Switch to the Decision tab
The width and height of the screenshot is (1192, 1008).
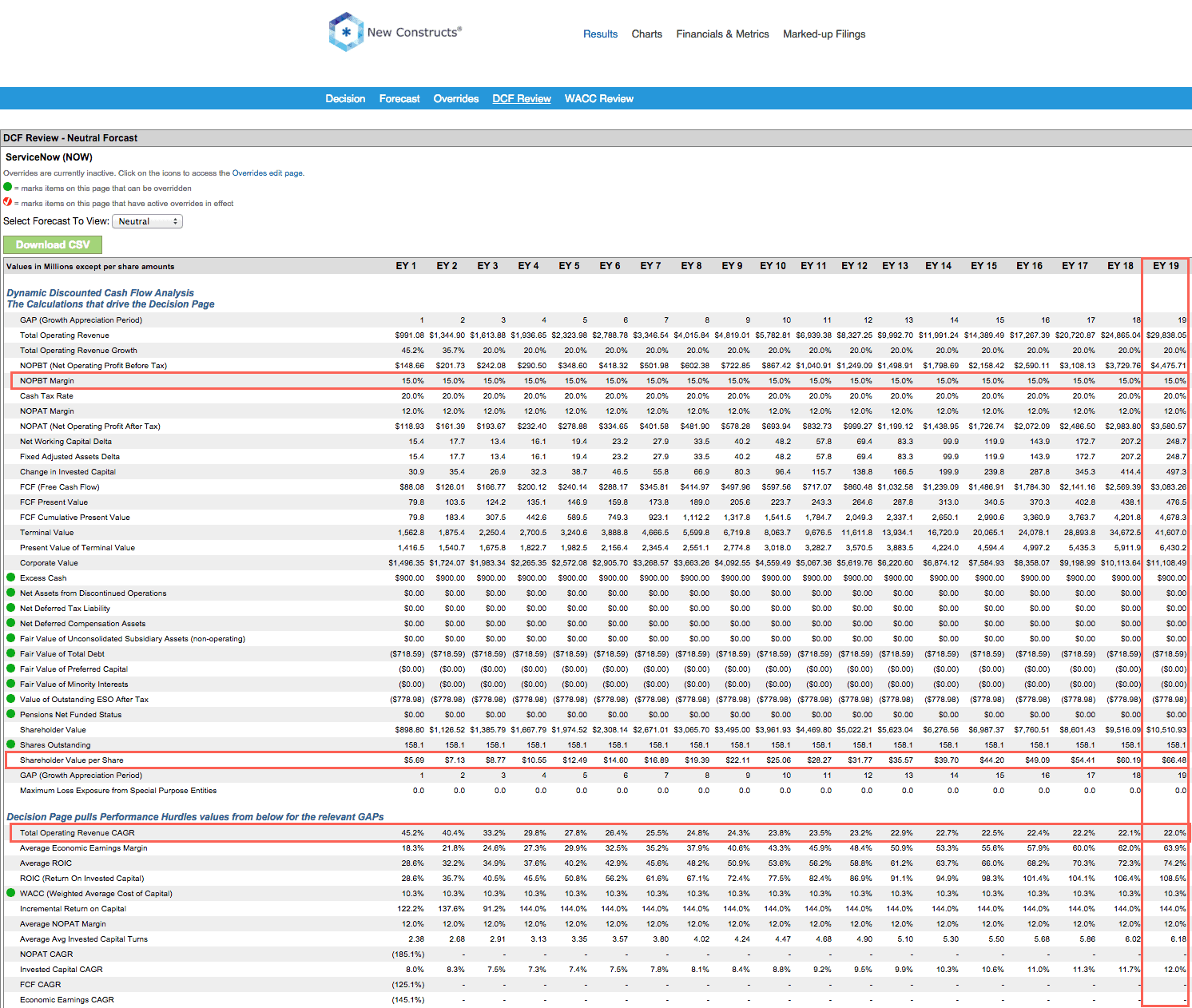click(345, 98)
